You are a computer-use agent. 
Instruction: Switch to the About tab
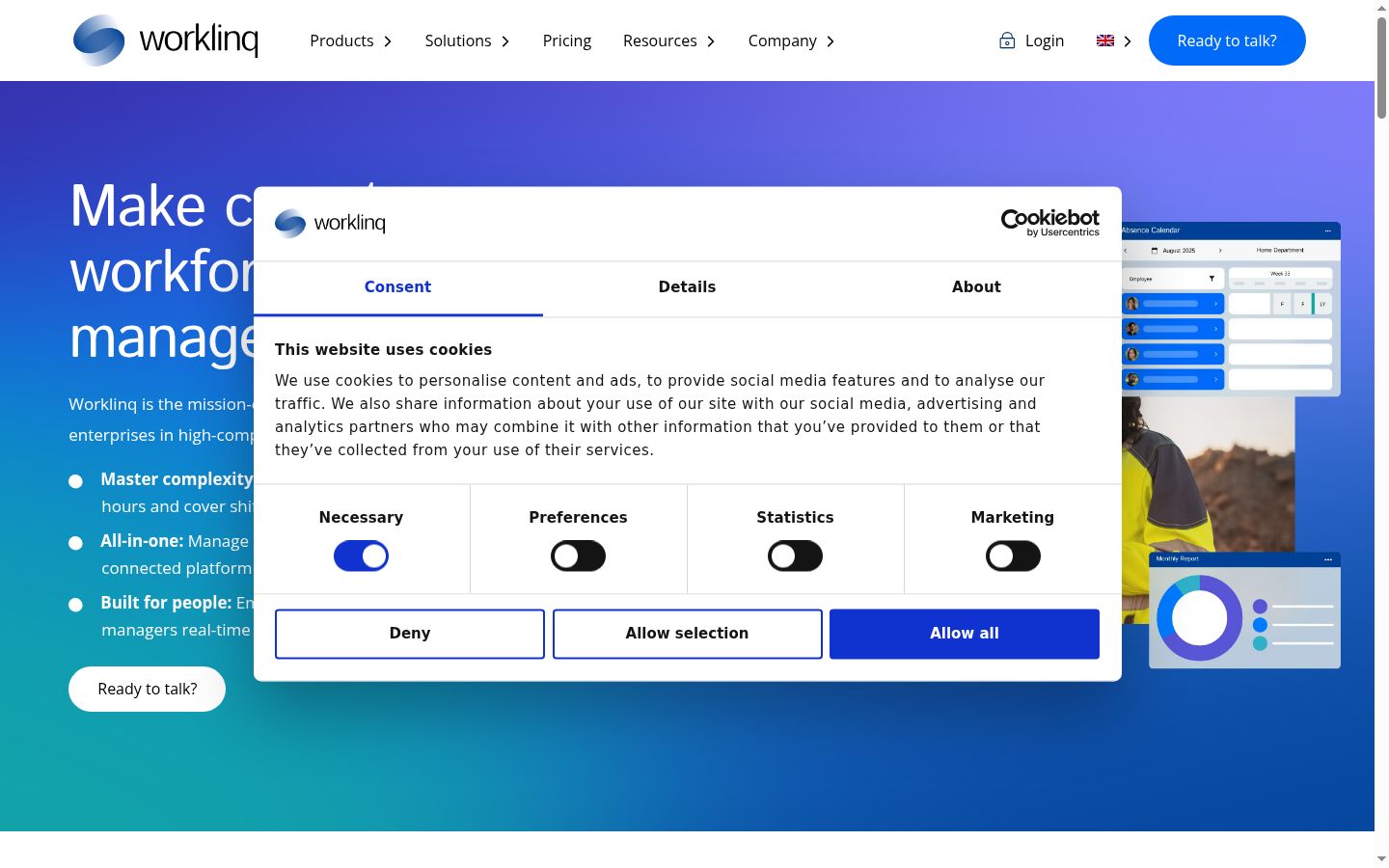point(977,287)
